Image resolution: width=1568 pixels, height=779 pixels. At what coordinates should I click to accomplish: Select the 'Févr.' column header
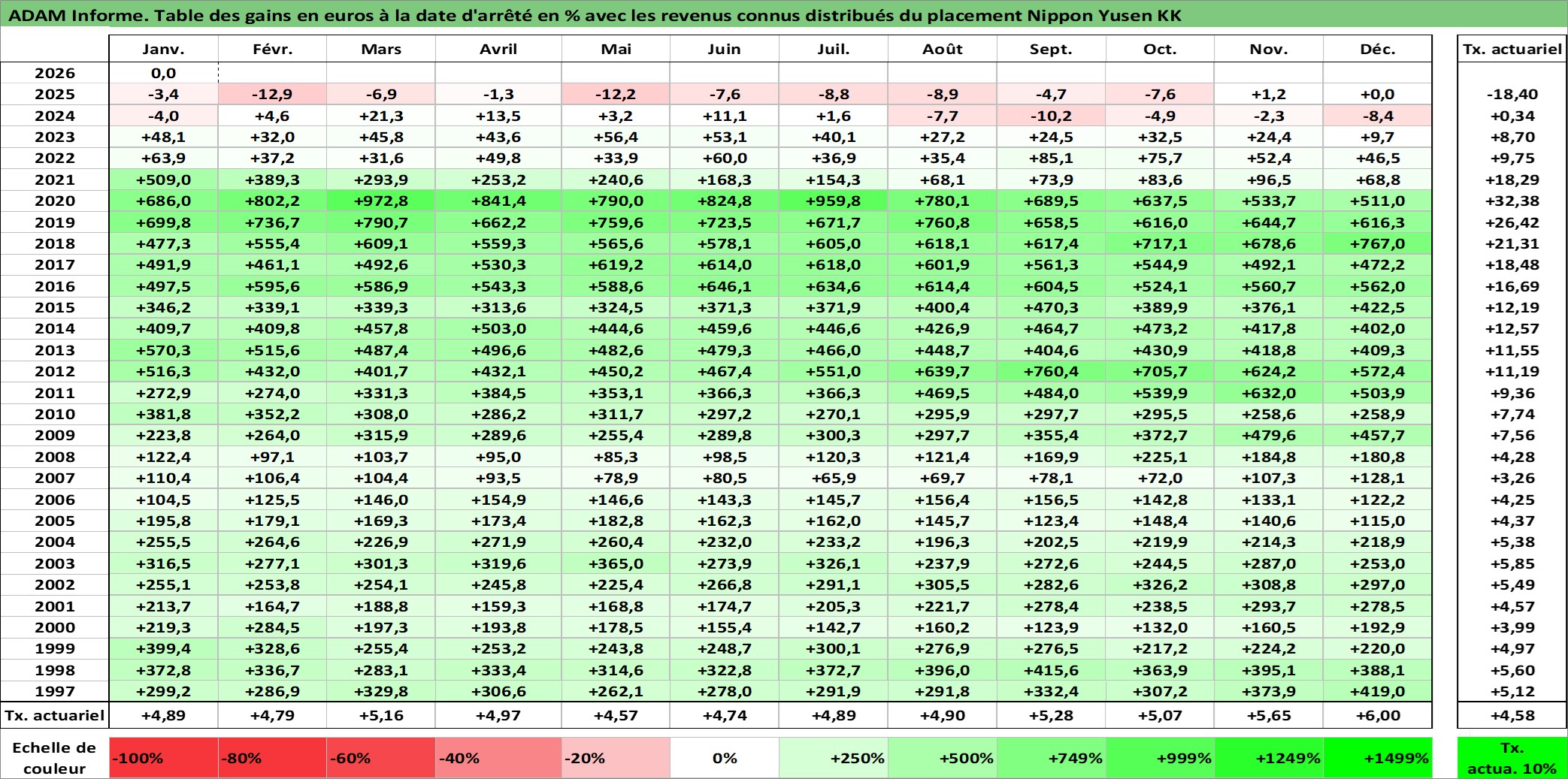pos(272,49)
